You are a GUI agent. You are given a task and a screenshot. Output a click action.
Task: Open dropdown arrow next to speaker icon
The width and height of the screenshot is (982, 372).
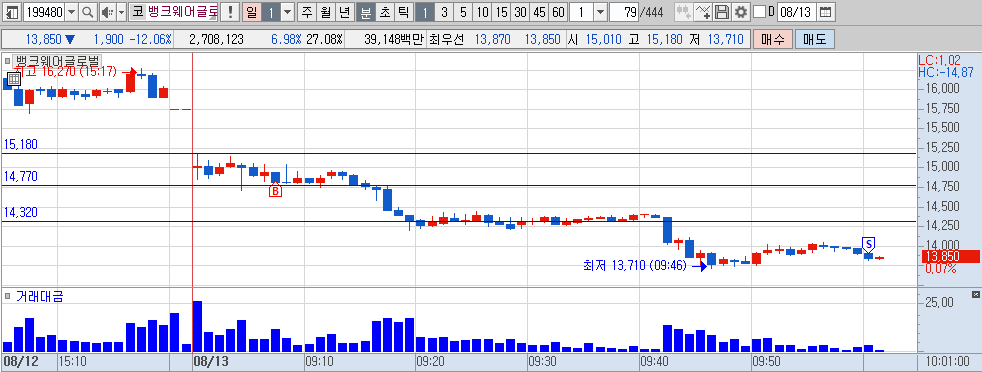[x=121, y=12]
